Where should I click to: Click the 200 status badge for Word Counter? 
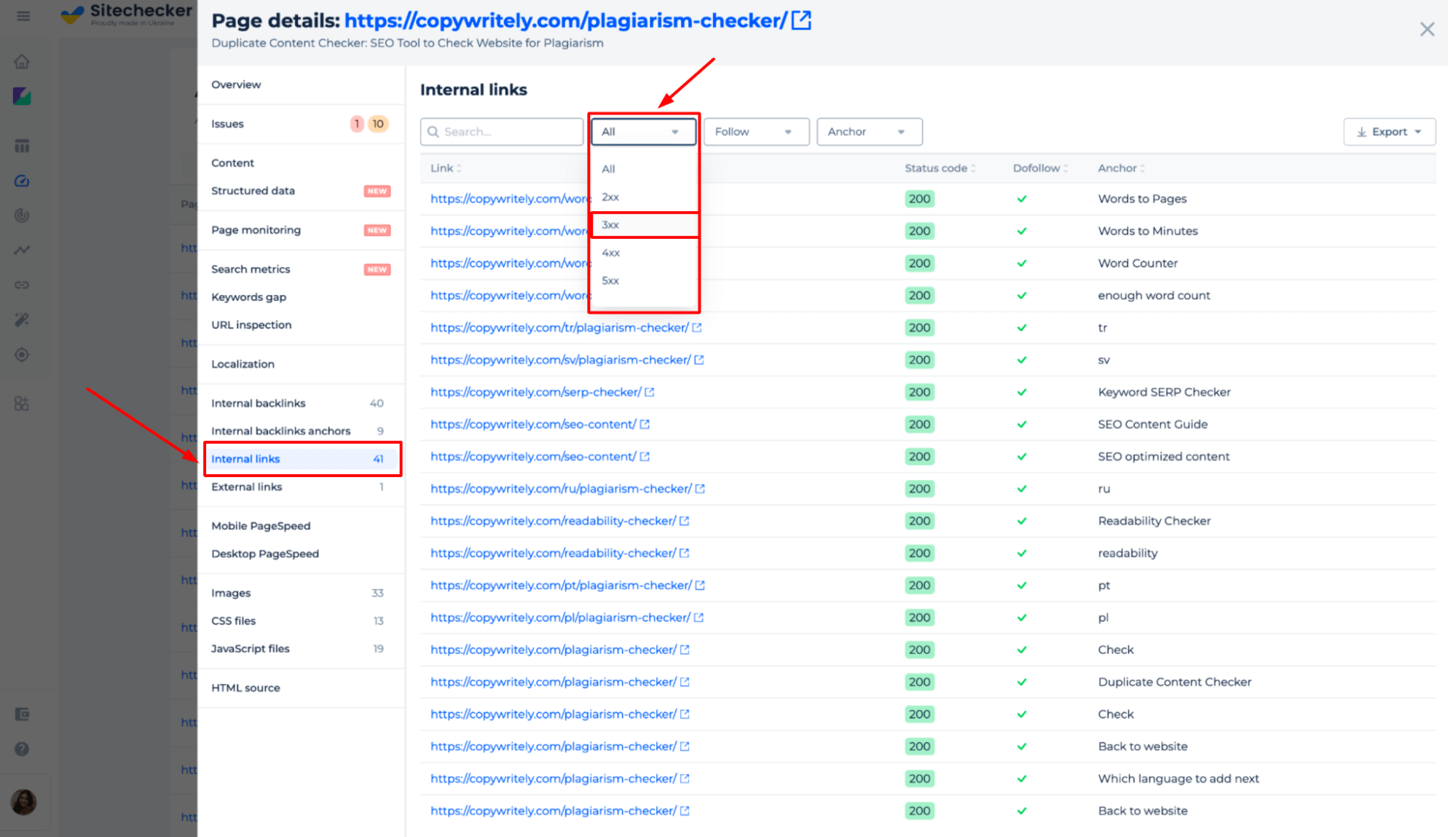coord(919,263)
